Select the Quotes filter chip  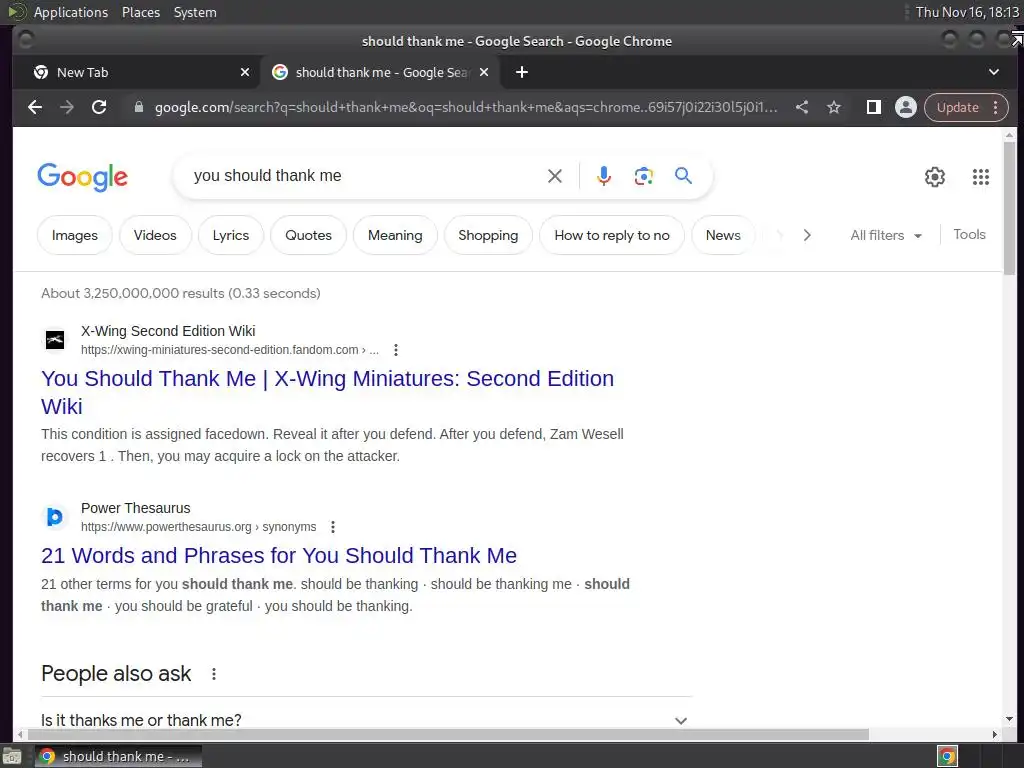click(308, 235)
